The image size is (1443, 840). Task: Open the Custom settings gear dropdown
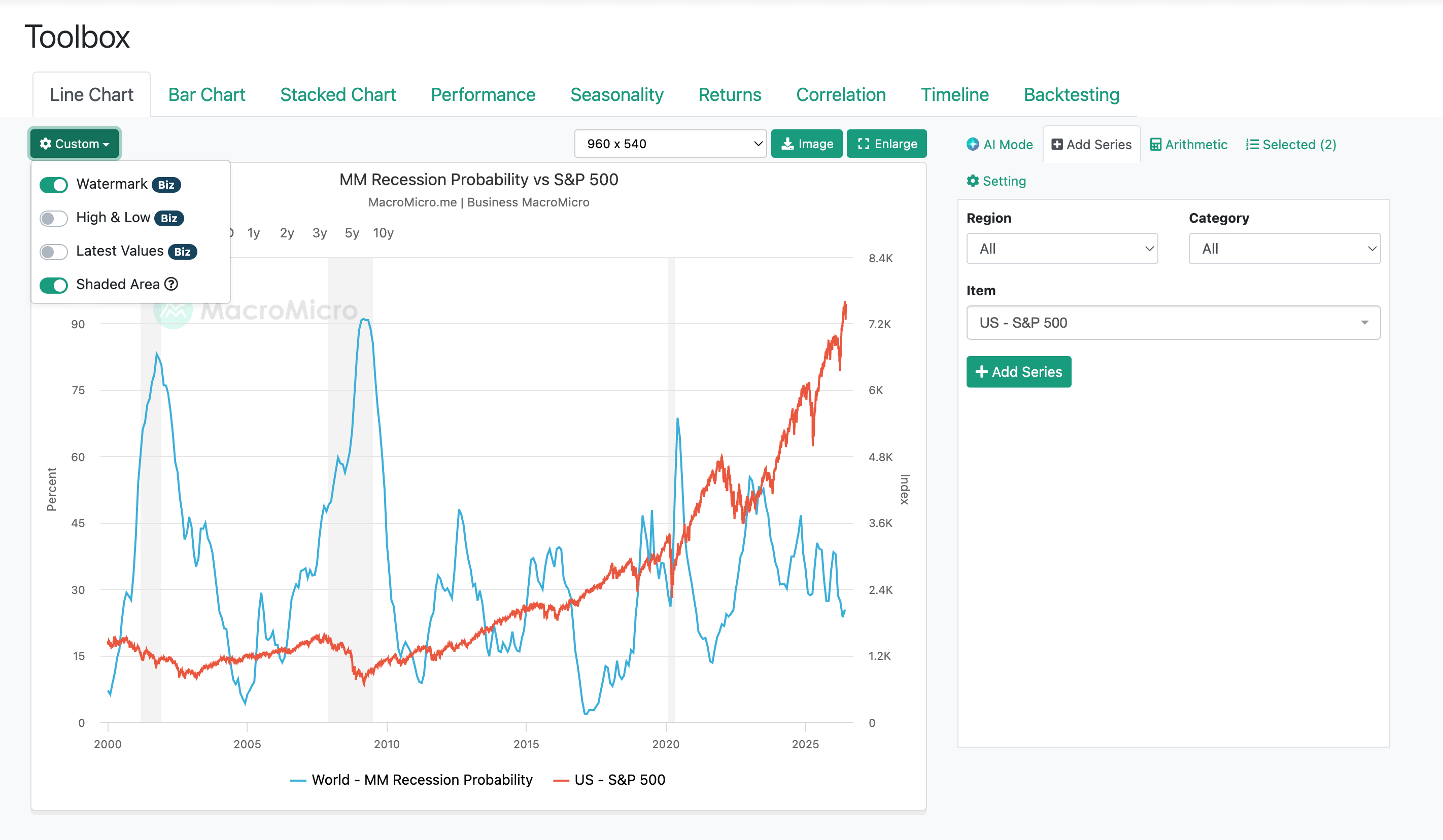[x=75, y=144]
